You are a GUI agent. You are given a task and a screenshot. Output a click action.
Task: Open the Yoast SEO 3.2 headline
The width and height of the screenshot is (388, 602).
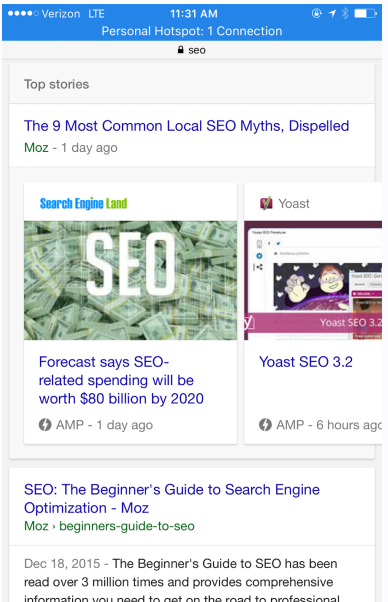pos(306,362)
